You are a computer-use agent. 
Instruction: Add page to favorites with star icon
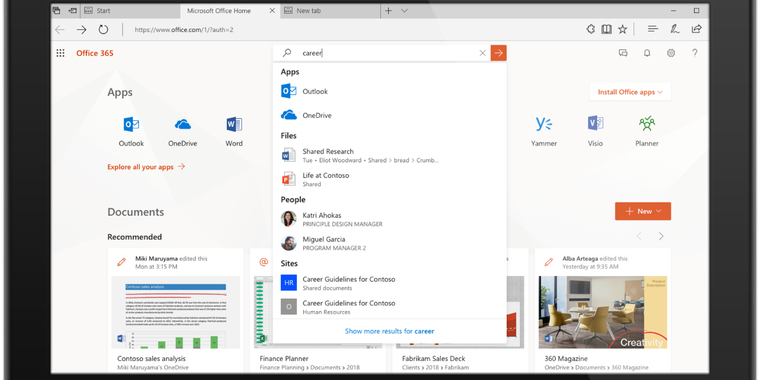pos(623,29)
